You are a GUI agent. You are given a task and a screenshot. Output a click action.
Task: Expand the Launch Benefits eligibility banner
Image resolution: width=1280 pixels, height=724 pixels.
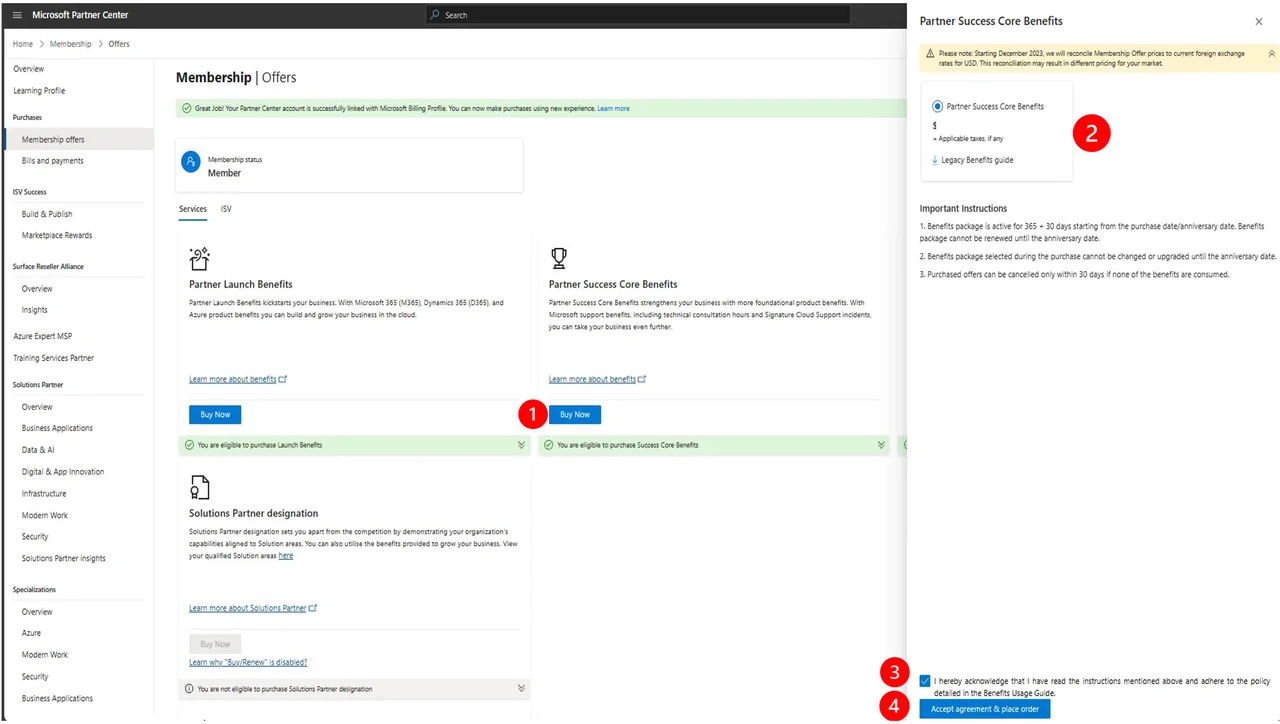[x=521, y=444]
